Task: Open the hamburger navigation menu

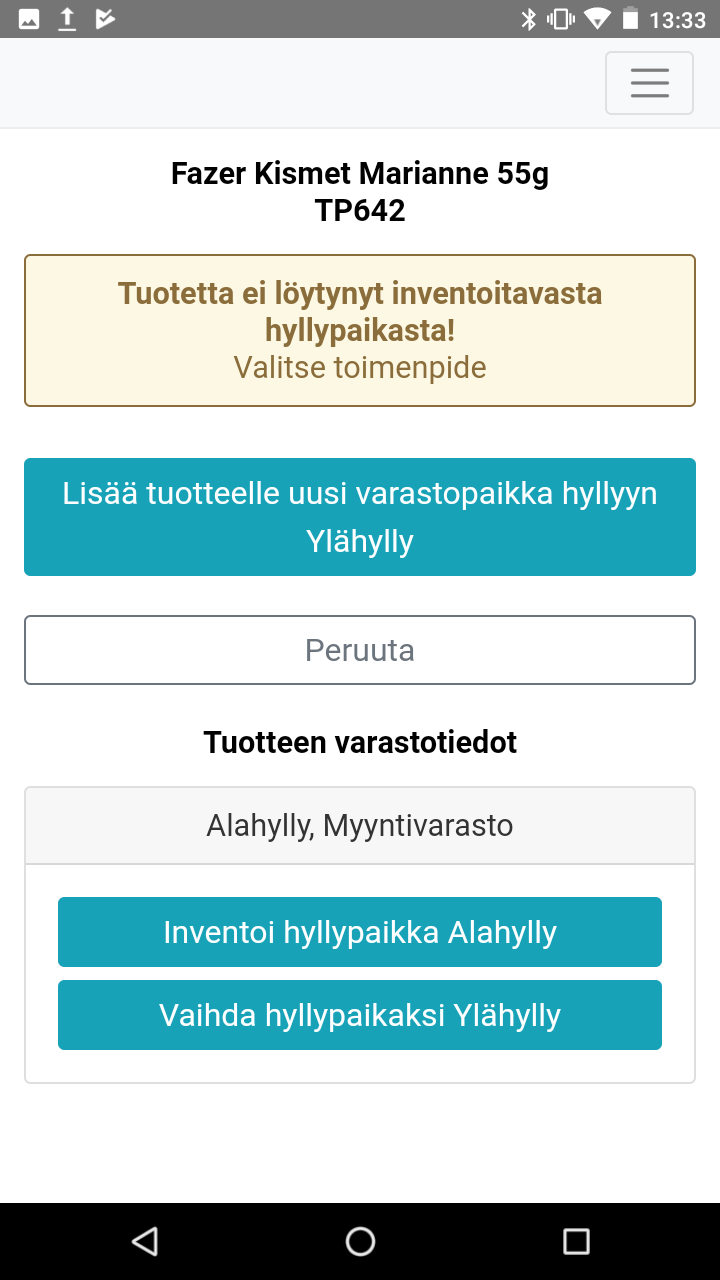Action: pos(649,83)
